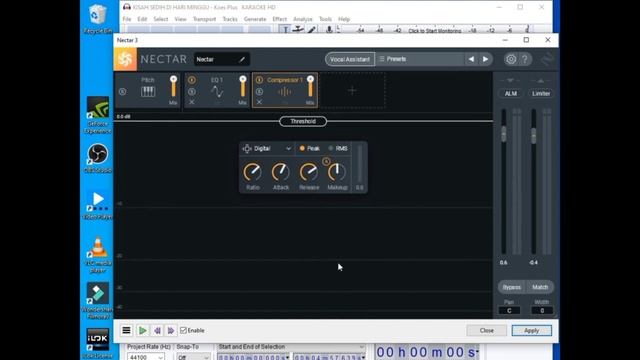
Task: Open OBS Studio desktop shortcut
Action: (x=98, y=158)
